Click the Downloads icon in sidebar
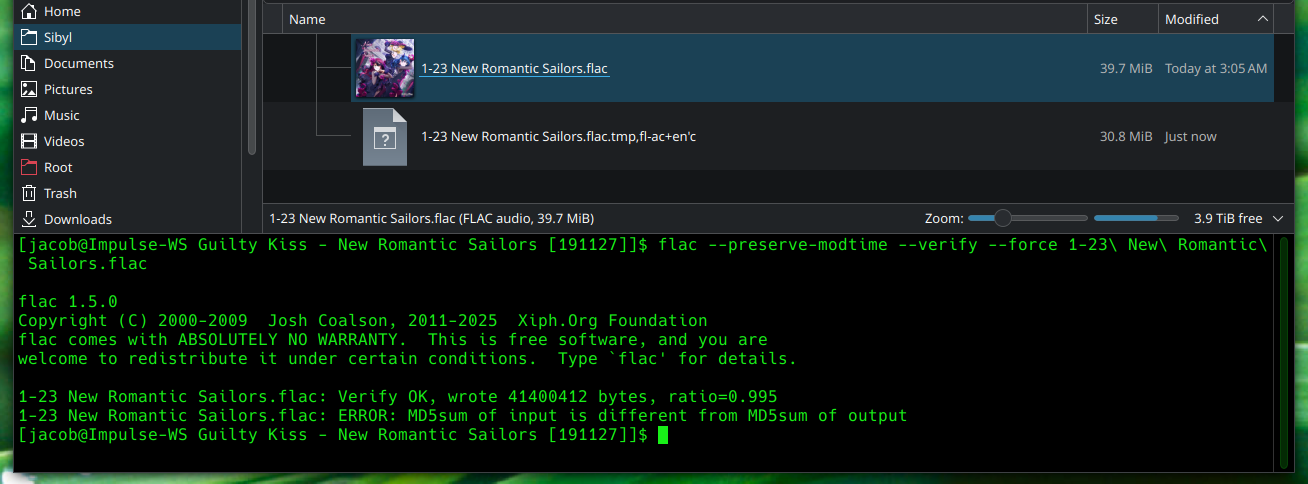Screen dimensions: 1308x484 (28, 219)
